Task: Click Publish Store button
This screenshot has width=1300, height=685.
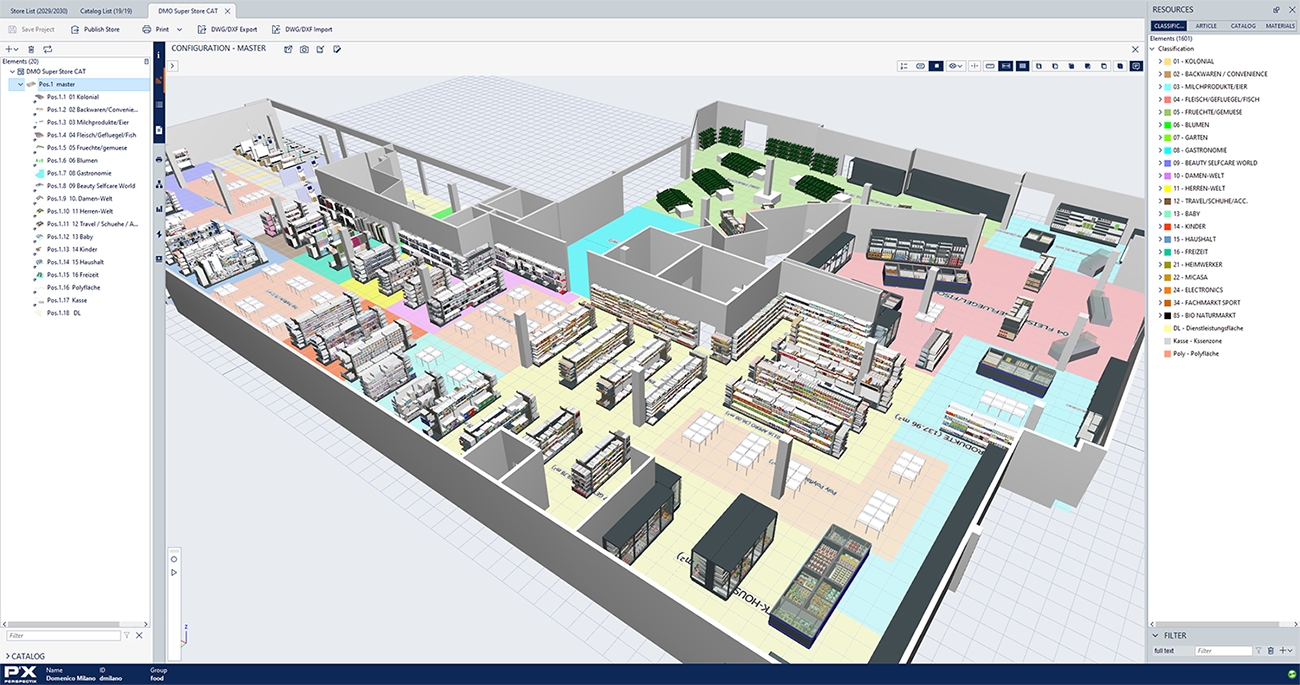Action: point(94,30)
